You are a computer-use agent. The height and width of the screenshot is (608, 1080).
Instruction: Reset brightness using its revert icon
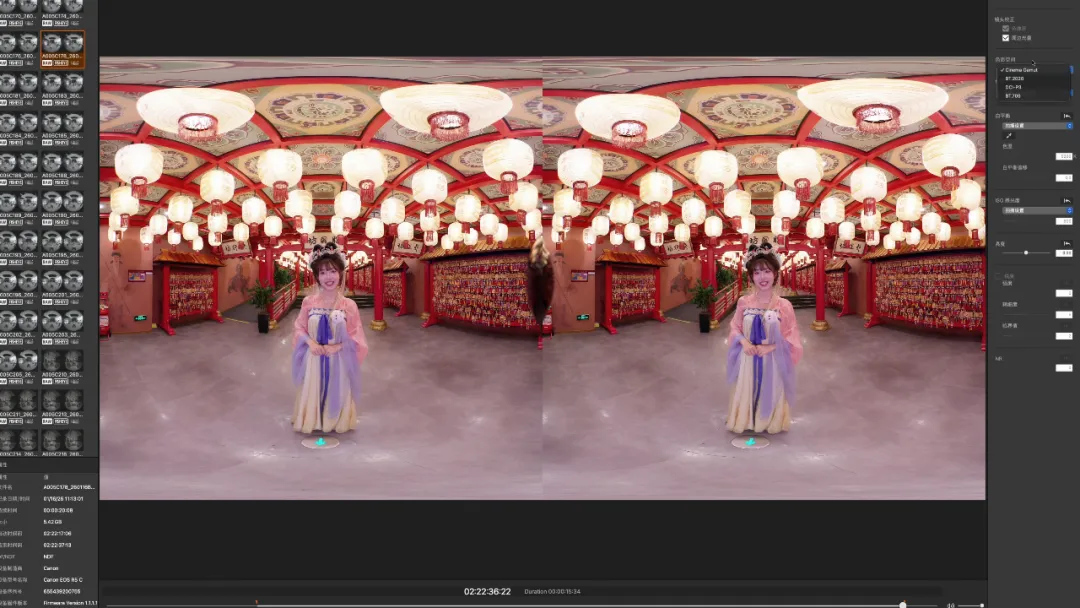(x=1066, y=242)
